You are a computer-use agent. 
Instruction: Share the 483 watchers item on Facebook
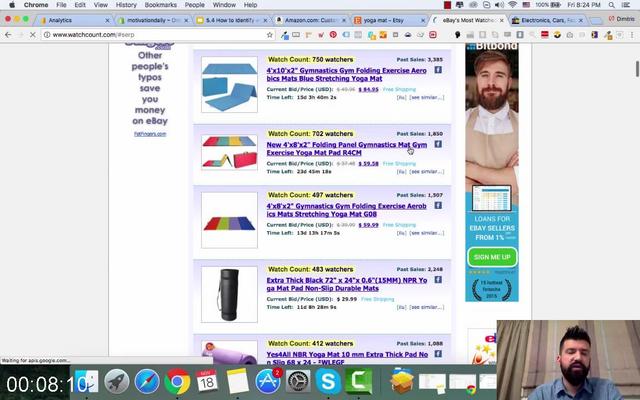(x=438, y=280)
